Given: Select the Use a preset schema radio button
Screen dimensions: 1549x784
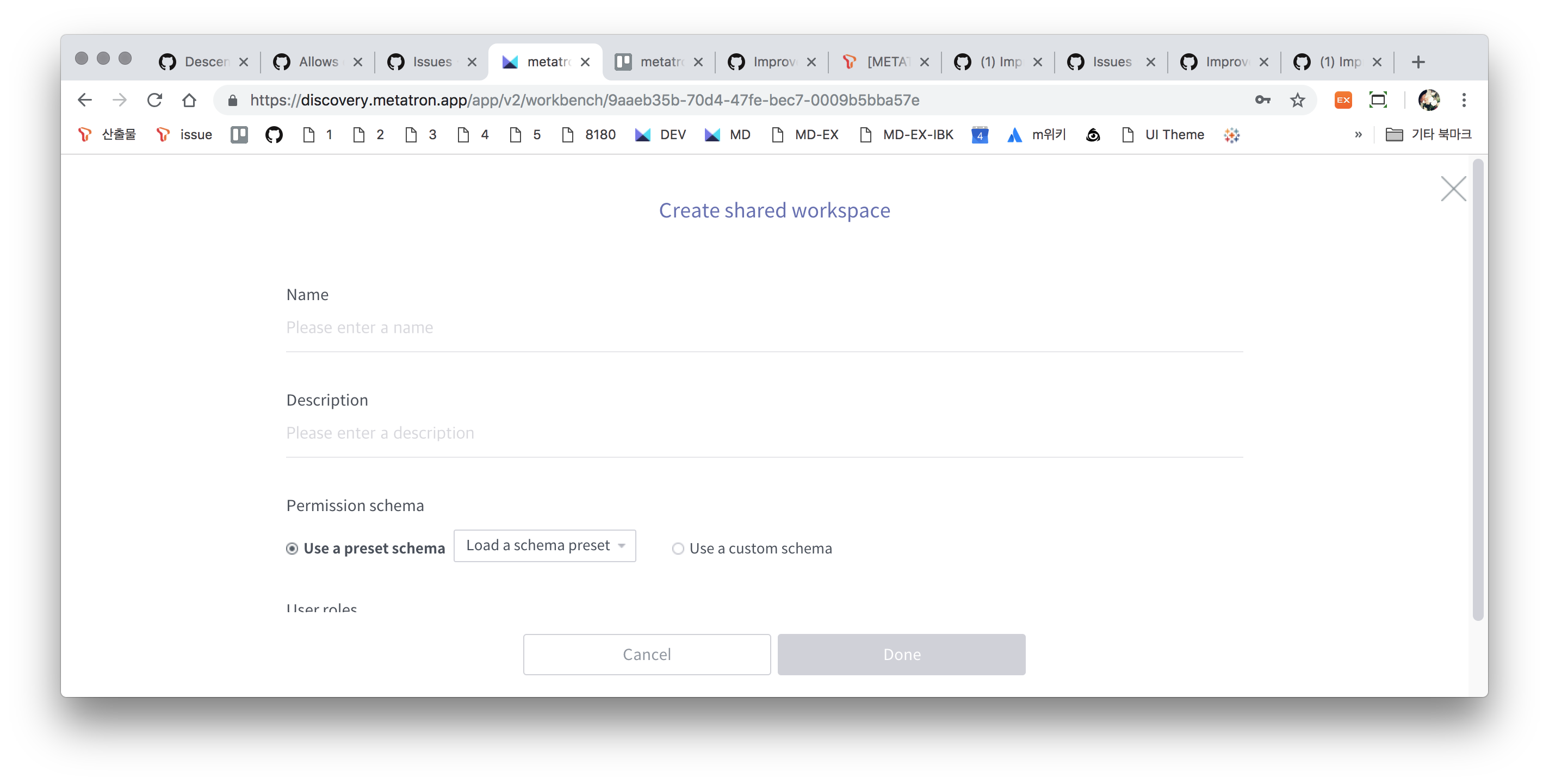Looking at the screenshot, I should pyautogui.click(x=292, y=547).
